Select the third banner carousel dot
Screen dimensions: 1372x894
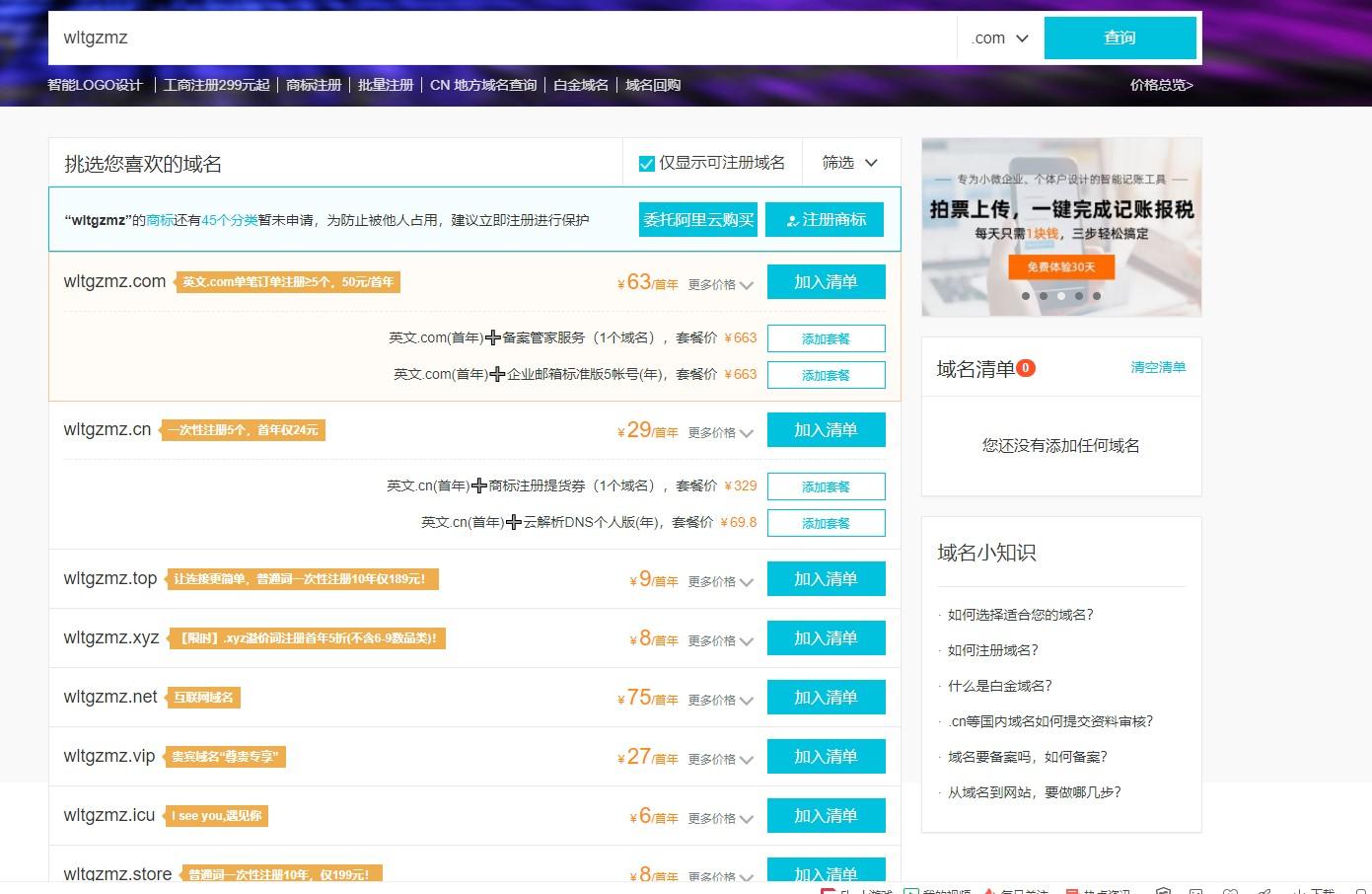coord(1061,296)
